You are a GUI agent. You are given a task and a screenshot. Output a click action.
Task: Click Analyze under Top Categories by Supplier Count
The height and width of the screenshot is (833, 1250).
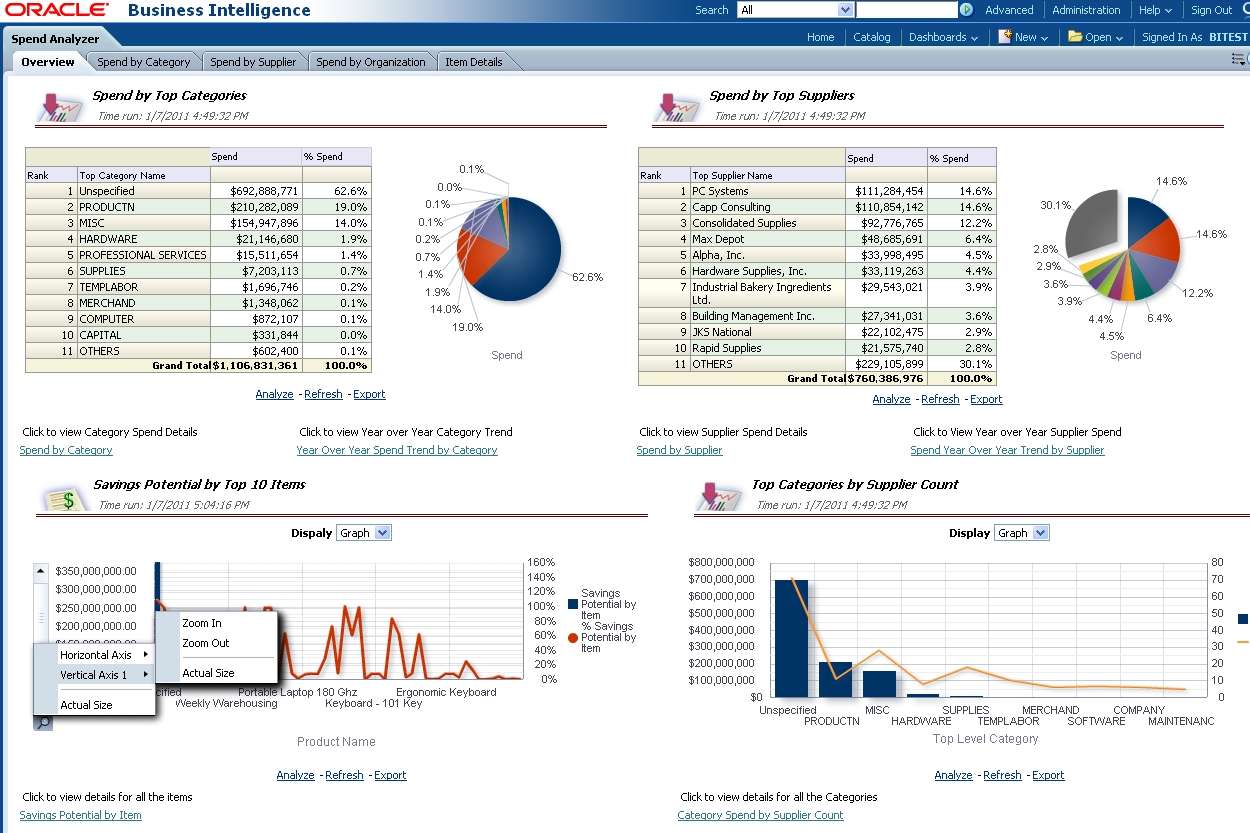pos(953,775)
